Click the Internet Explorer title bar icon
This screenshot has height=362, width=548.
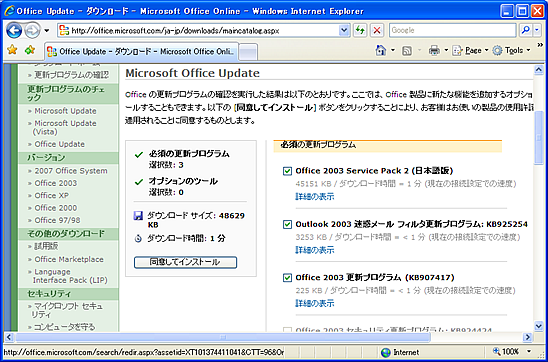click(x=9, y=11)
